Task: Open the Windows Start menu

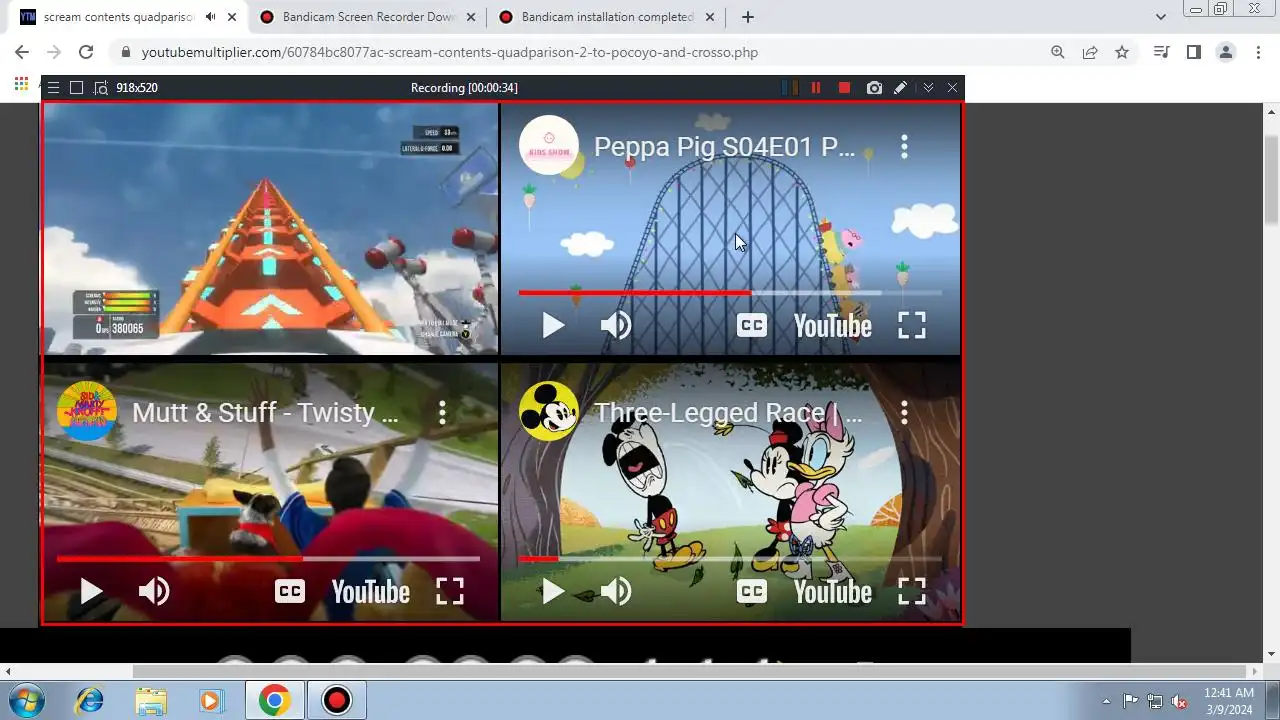Action: tap(26, 700)
